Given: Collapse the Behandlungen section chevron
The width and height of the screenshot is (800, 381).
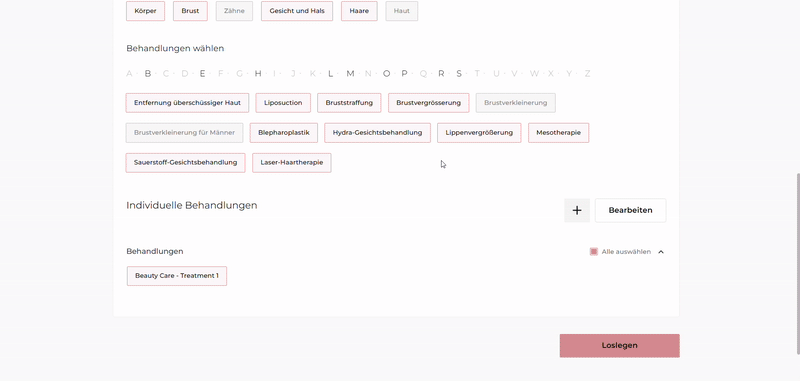Looking at the screenshot, I should pyautogui.click(x=661, y=251).
